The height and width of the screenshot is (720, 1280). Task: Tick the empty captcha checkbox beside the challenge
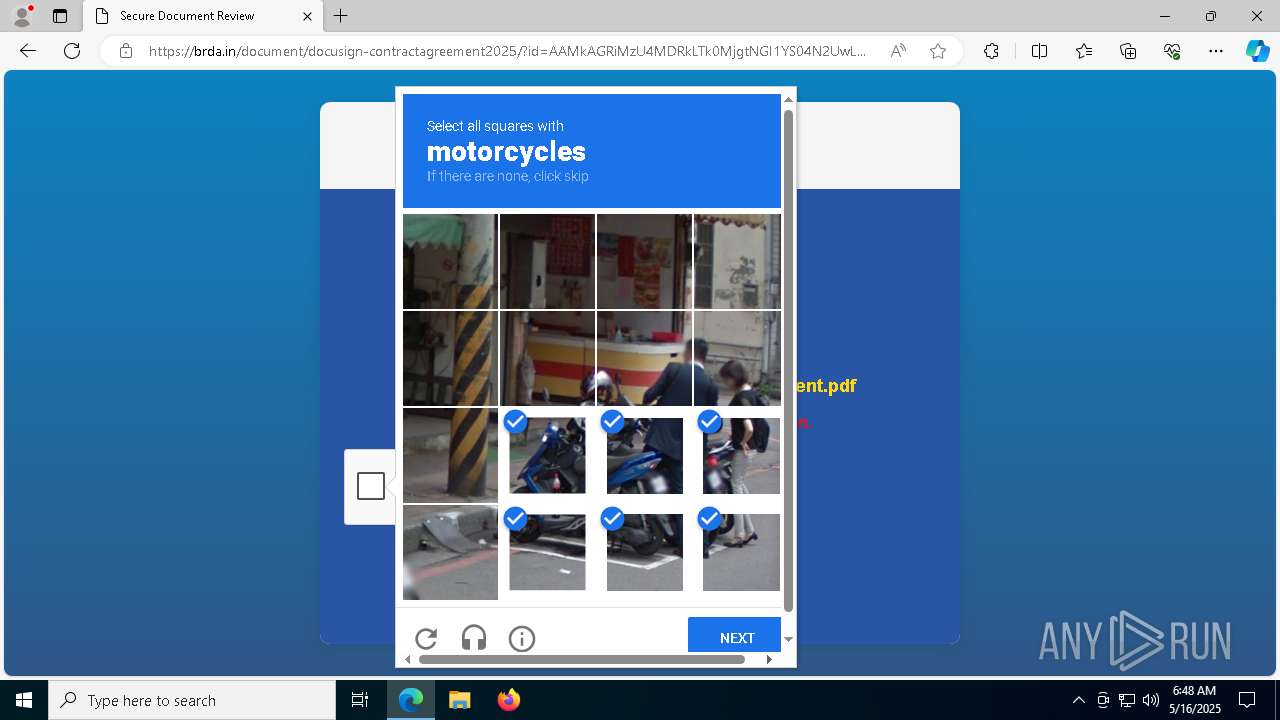371,486
